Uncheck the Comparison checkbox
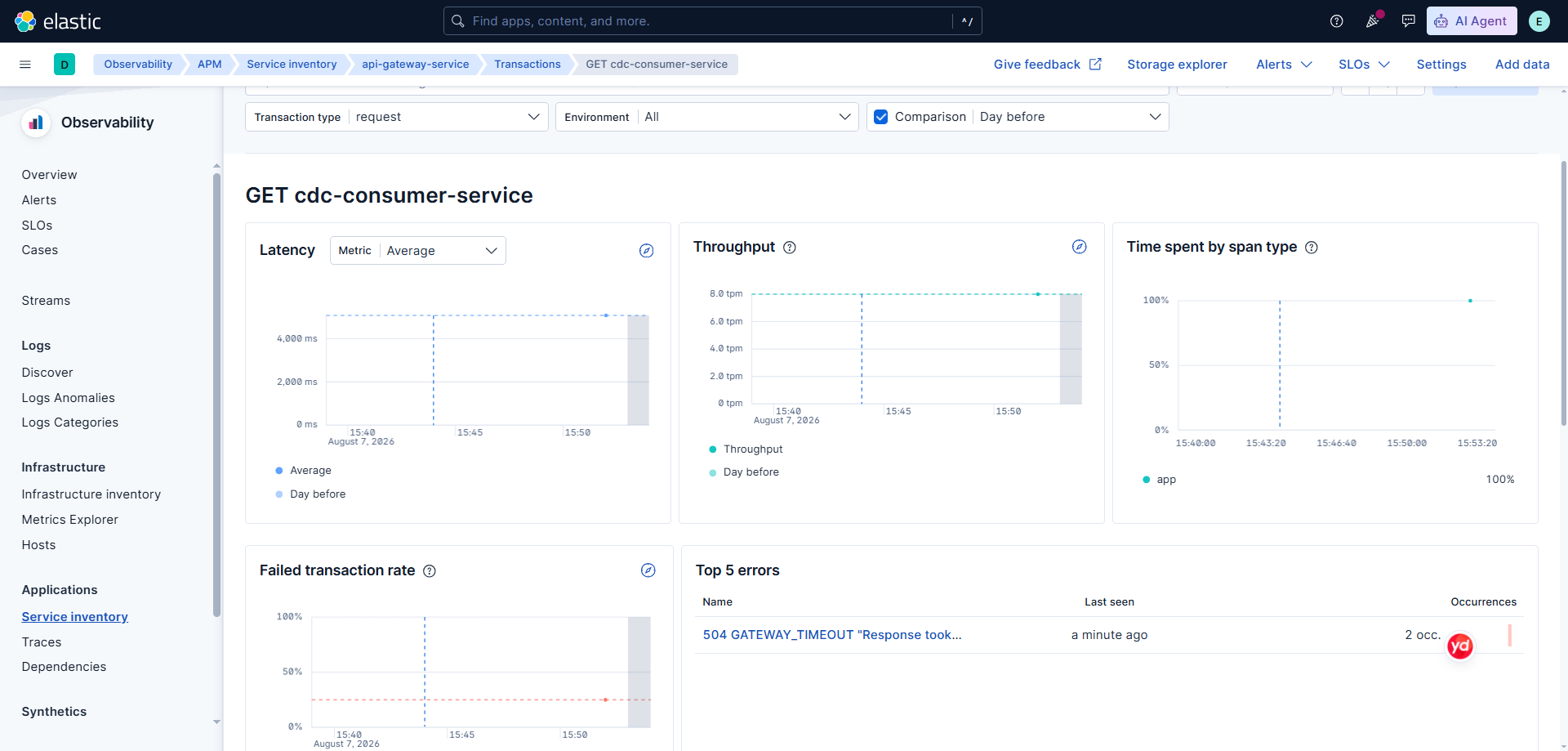The width and height of the screenshot is (1568, 751). point(881,117)
